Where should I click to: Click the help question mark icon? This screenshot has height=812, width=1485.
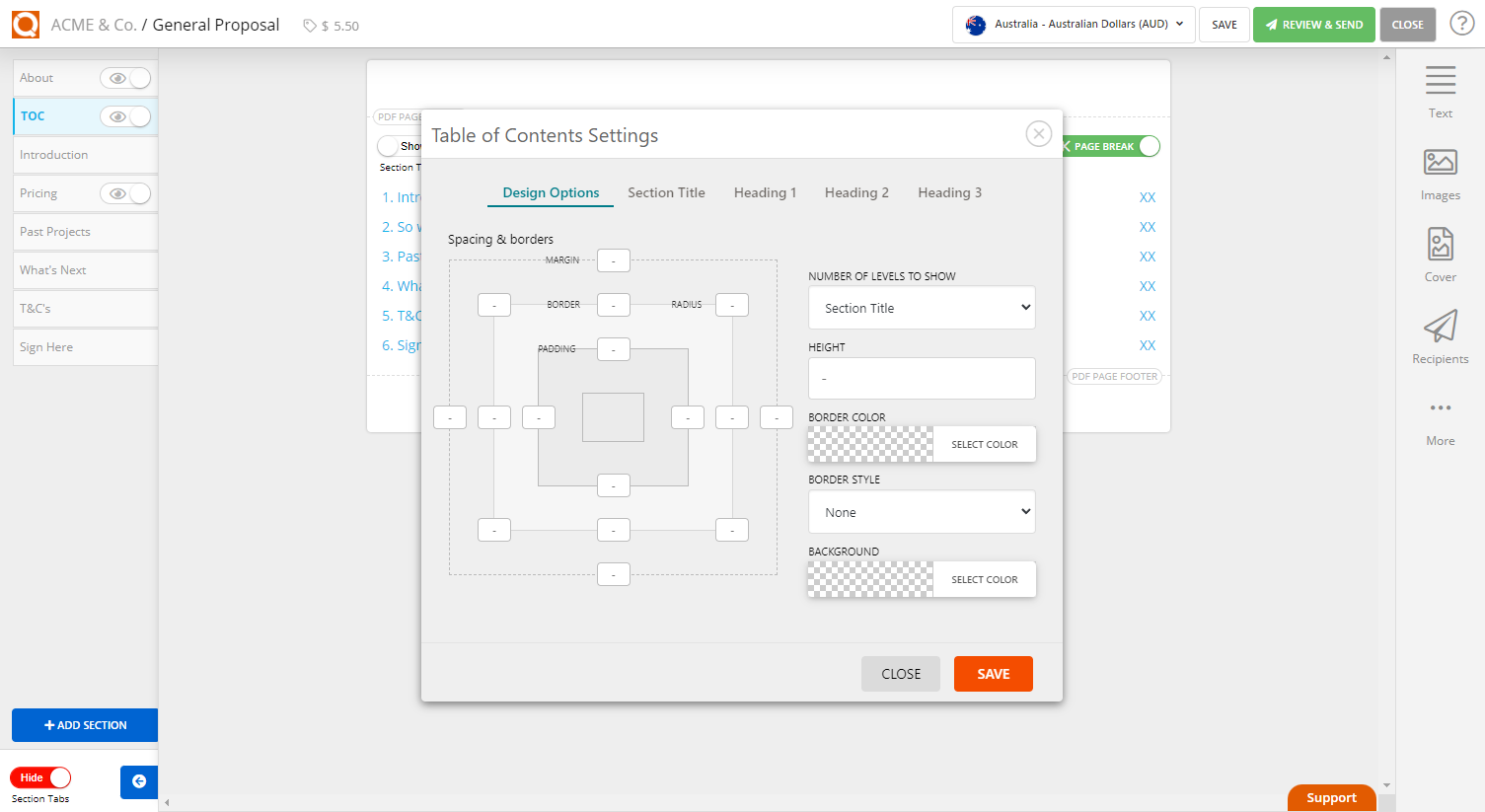1461,22
